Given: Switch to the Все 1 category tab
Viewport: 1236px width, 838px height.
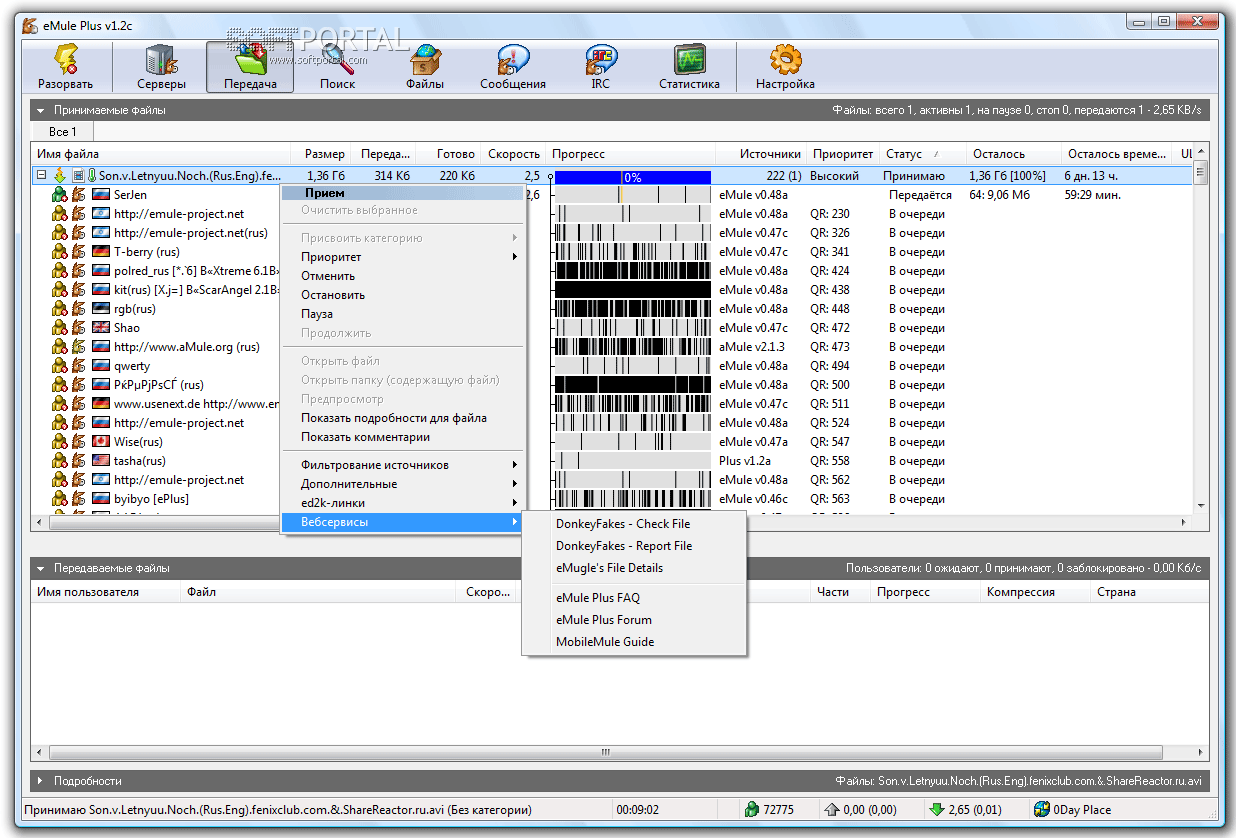Looking at the screenshot, I should pos(62,132).
